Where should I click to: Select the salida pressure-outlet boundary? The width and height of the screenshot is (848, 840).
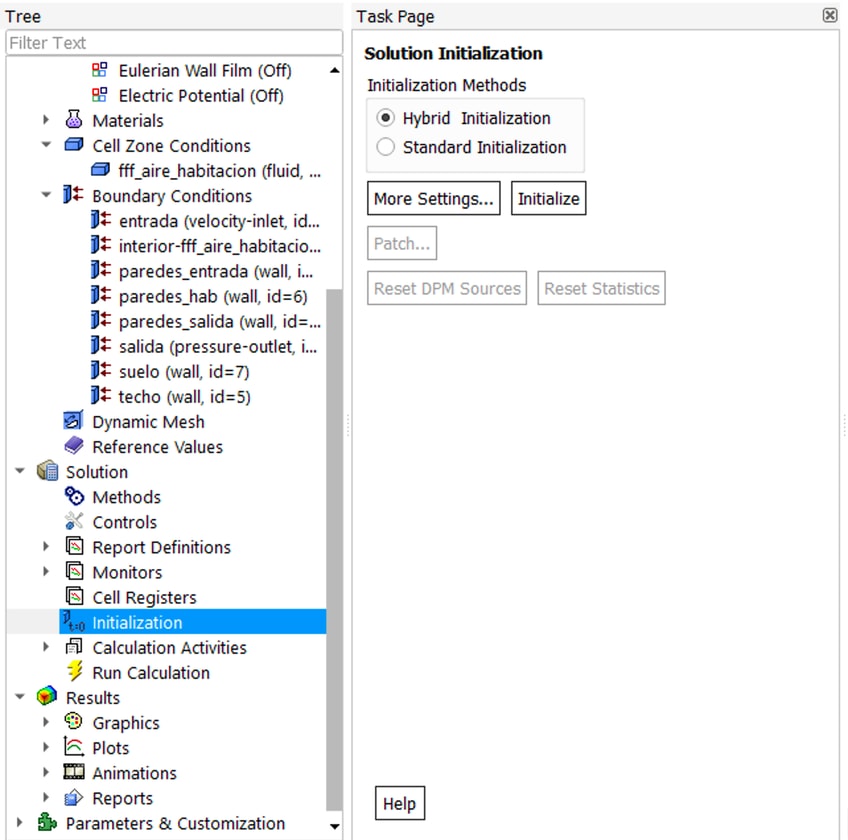click(217, 347)
